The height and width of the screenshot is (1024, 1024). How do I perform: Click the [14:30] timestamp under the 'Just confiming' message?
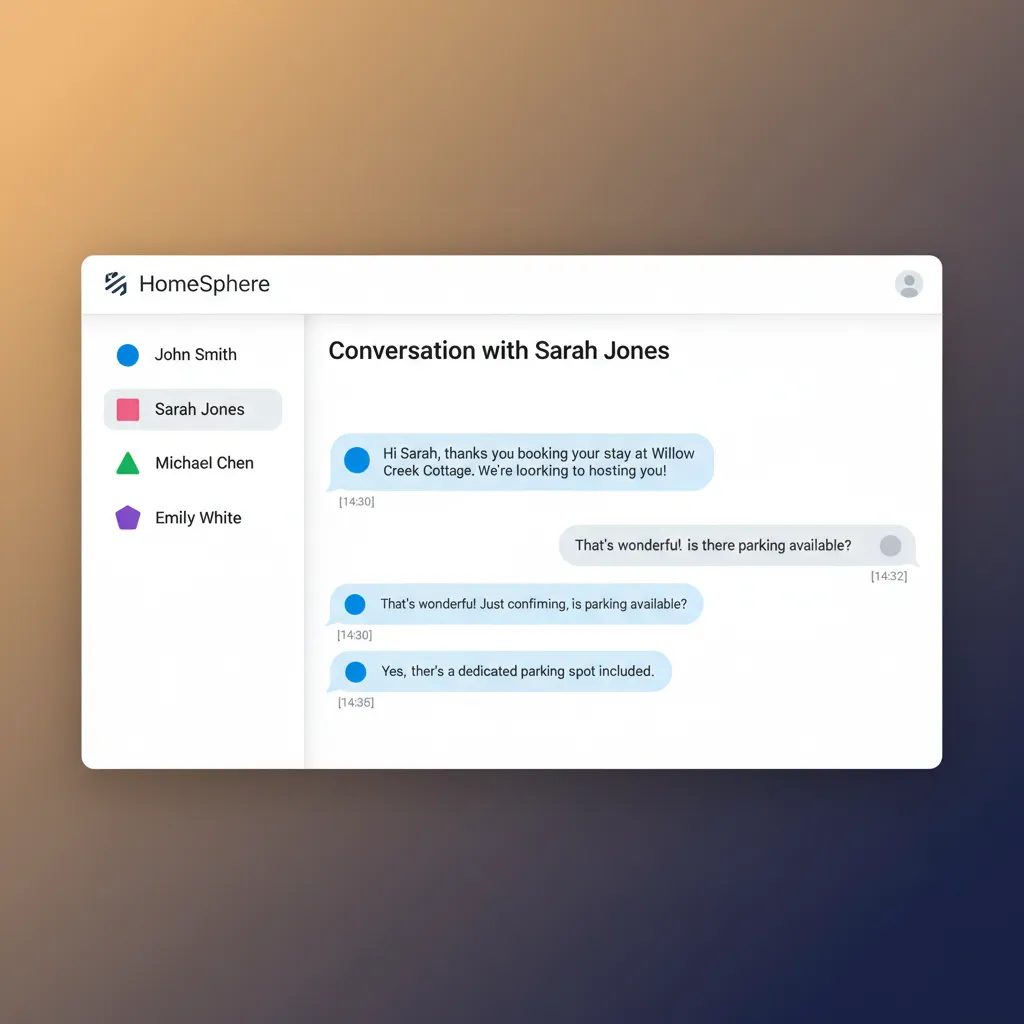[x=355, y=635]
